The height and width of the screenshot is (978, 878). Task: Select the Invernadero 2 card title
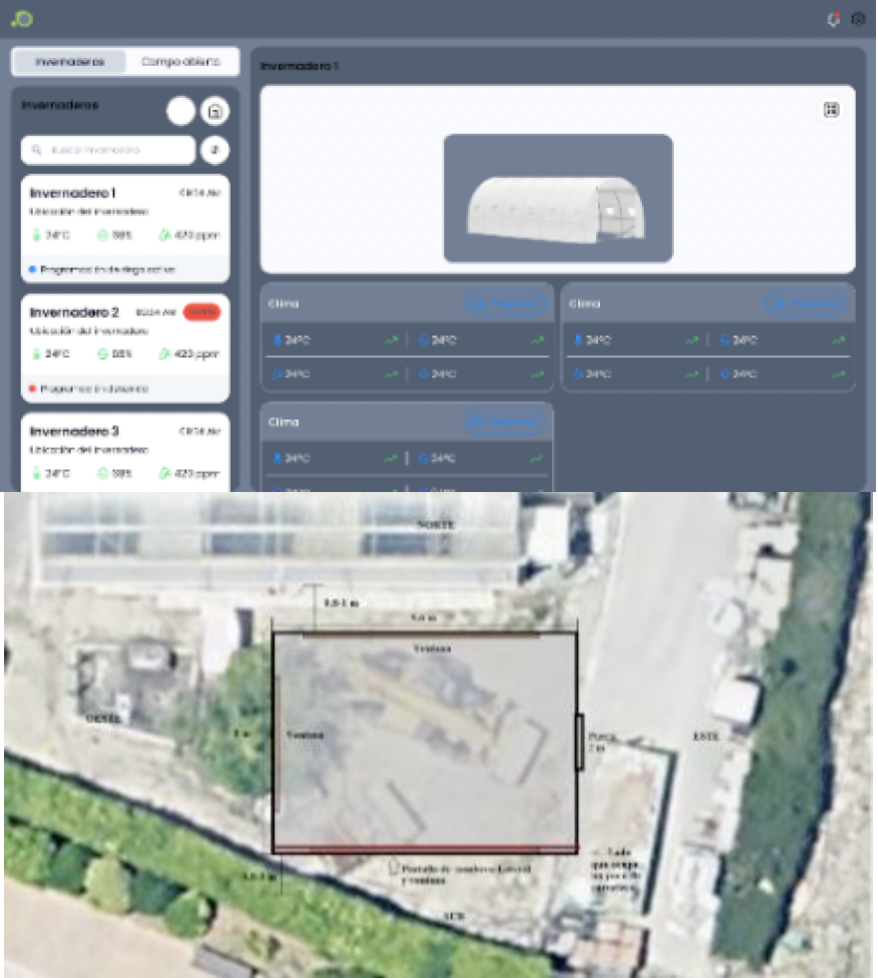(x=74, y=312)
